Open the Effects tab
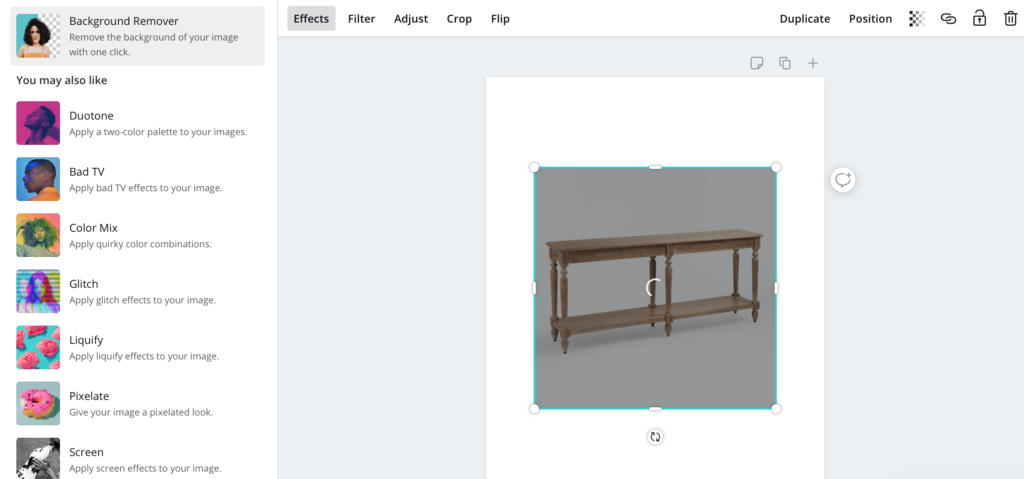This screenshot has width=1024, height=479. (312, 19)
